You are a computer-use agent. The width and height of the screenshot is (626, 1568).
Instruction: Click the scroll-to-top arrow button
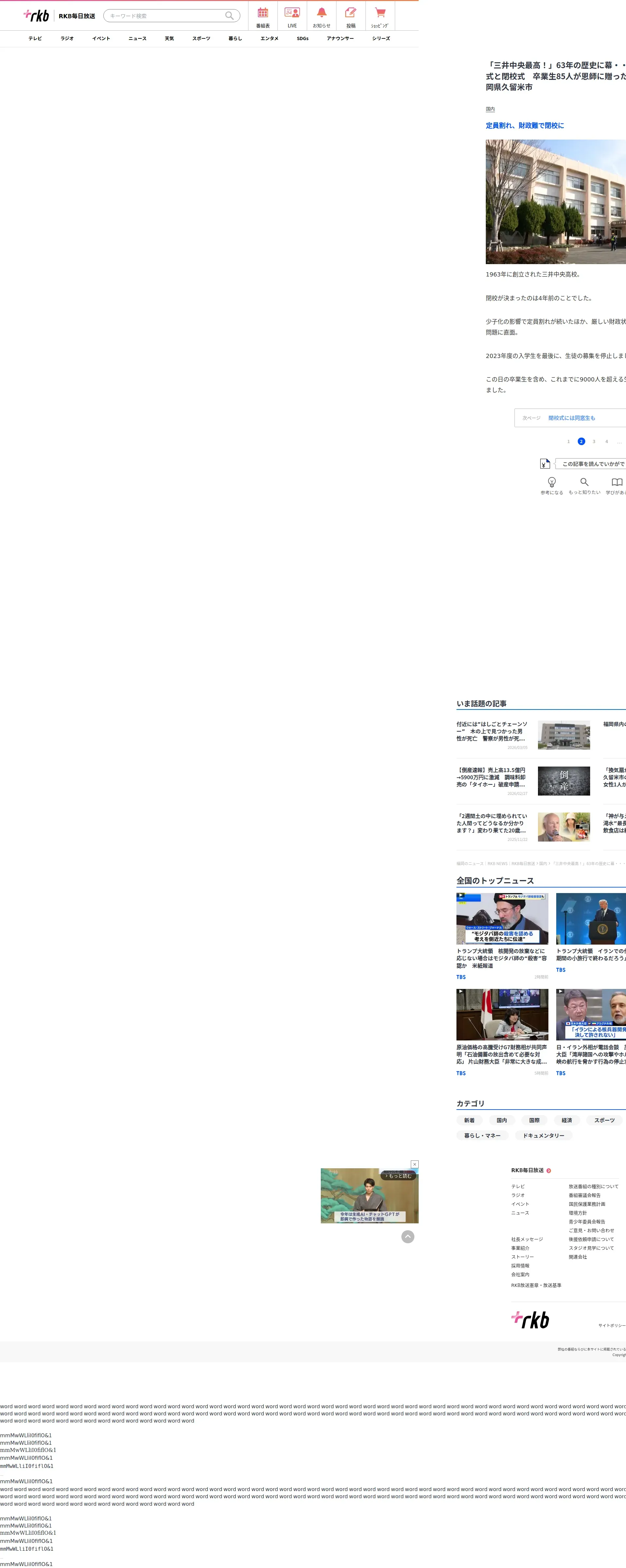click(x=408, y=1236)
